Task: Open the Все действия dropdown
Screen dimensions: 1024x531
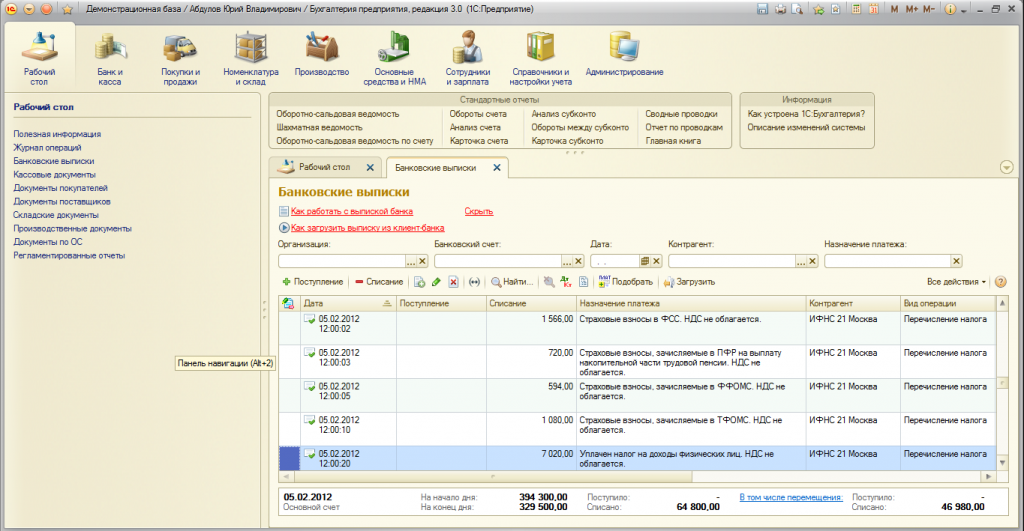Action: [956, 283]
